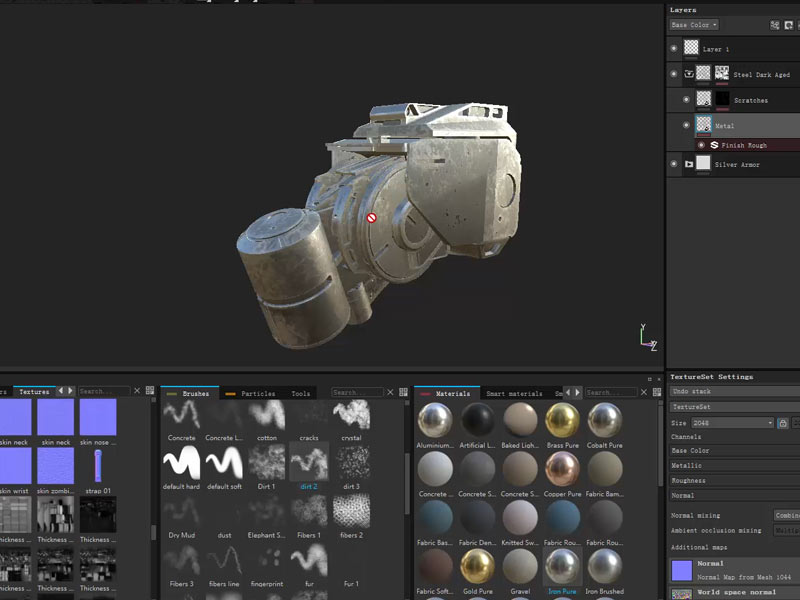Open the Normal mixing Combine selector
The image size is (800, 600).
[x=786, y=515]
